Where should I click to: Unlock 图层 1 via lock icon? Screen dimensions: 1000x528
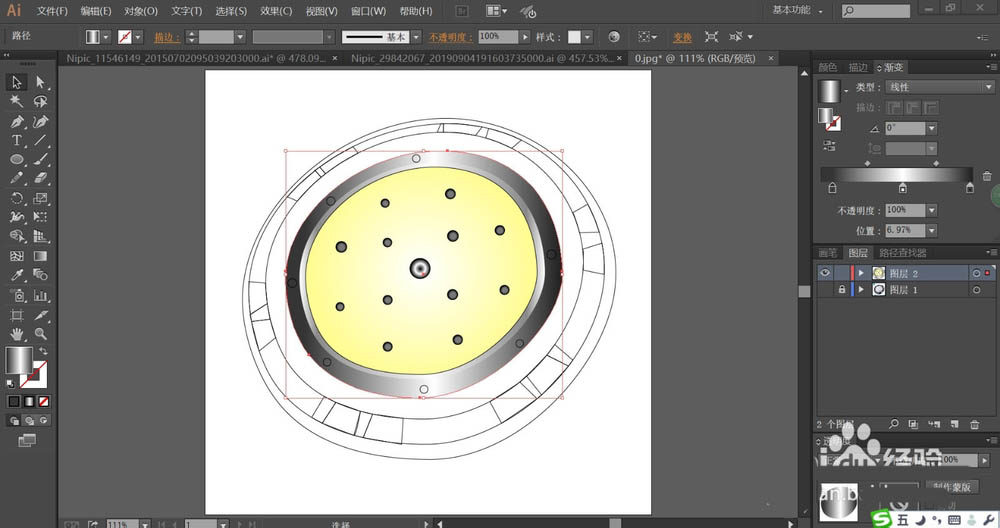(x=842, y=290)
